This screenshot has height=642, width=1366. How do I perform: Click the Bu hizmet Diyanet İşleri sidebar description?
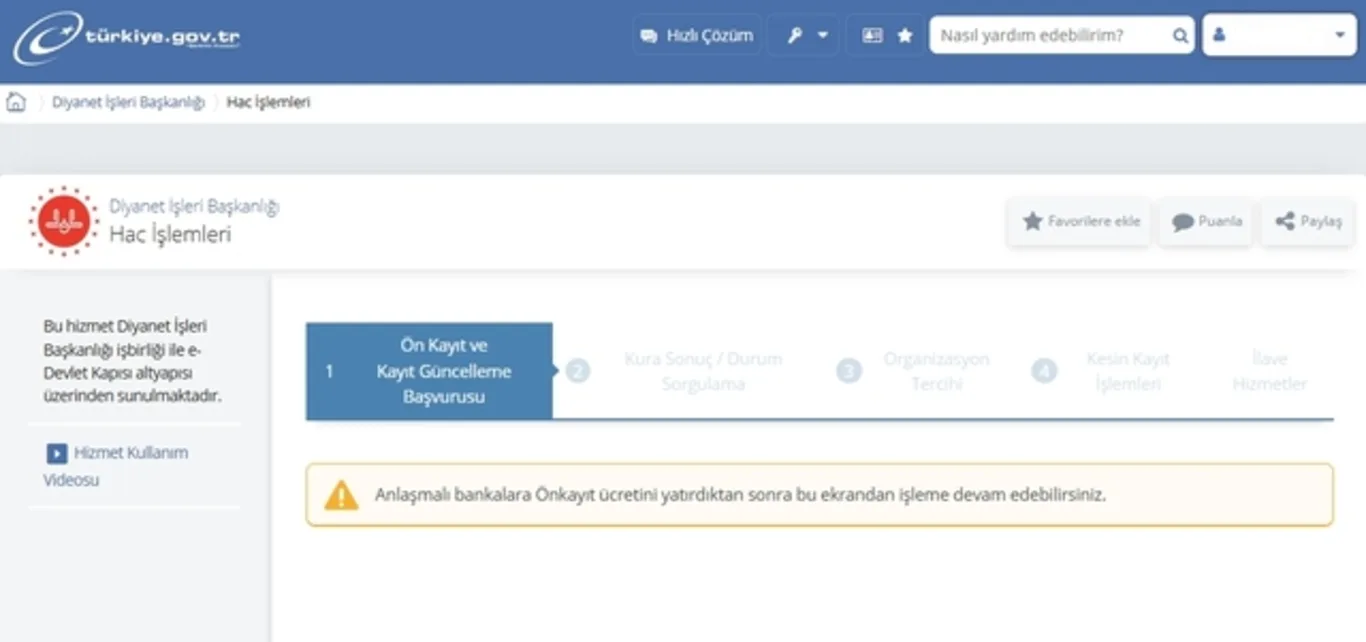133,361
